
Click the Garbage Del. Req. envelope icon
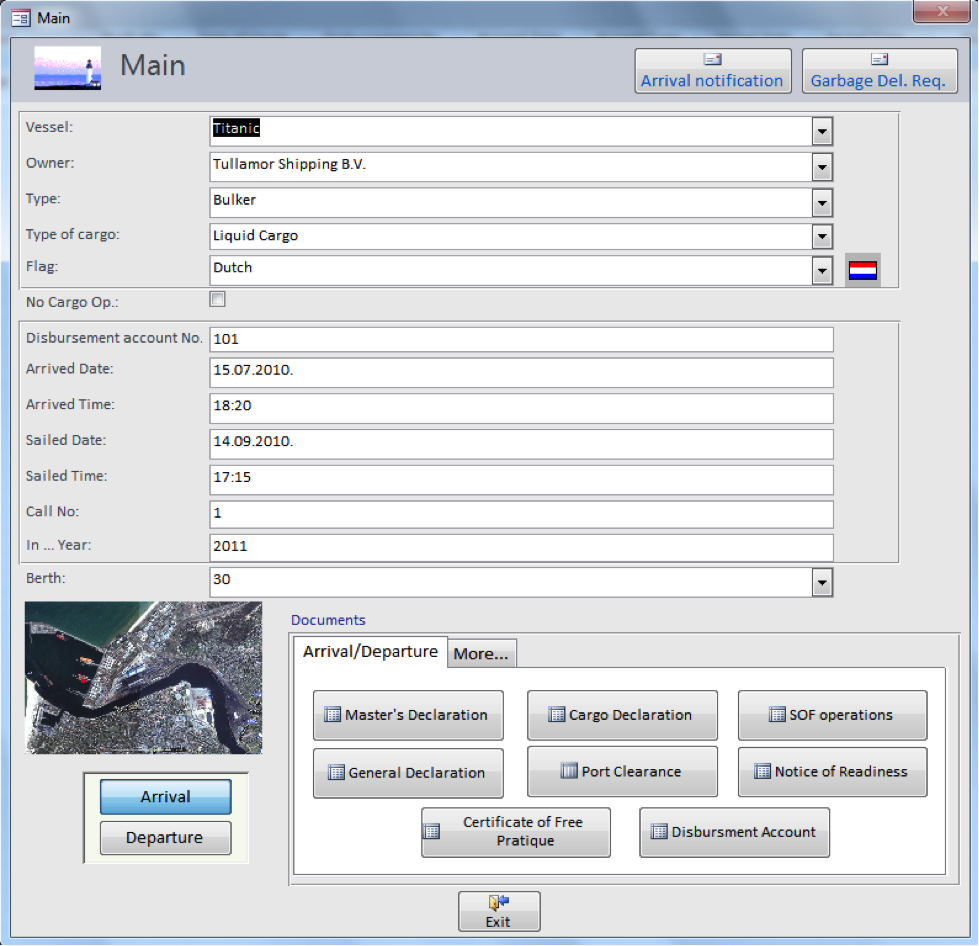[879, 59]
